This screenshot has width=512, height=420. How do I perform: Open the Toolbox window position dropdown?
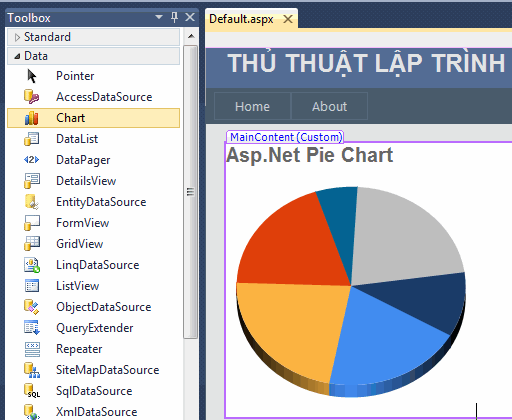159,17
